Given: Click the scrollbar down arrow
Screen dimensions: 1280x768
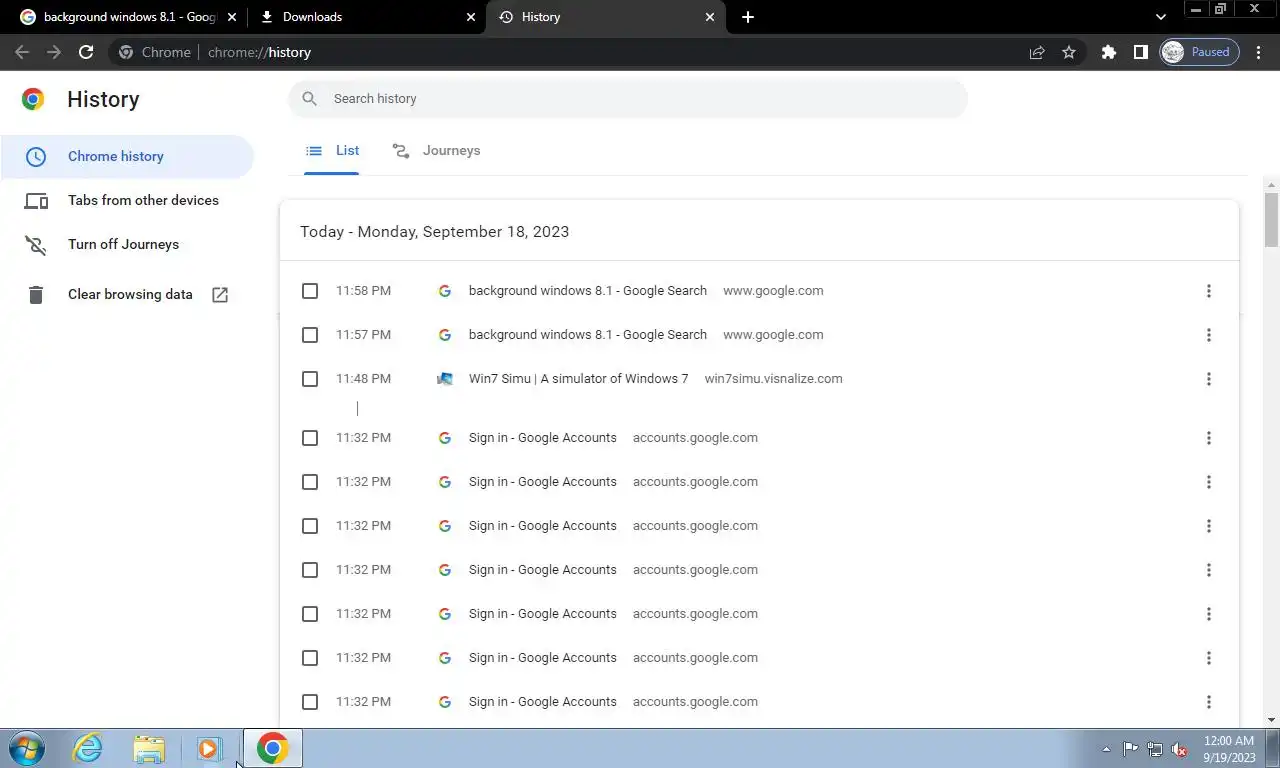Looking at the screenshot, I should pyautogui.click(x=1272, y=719).
